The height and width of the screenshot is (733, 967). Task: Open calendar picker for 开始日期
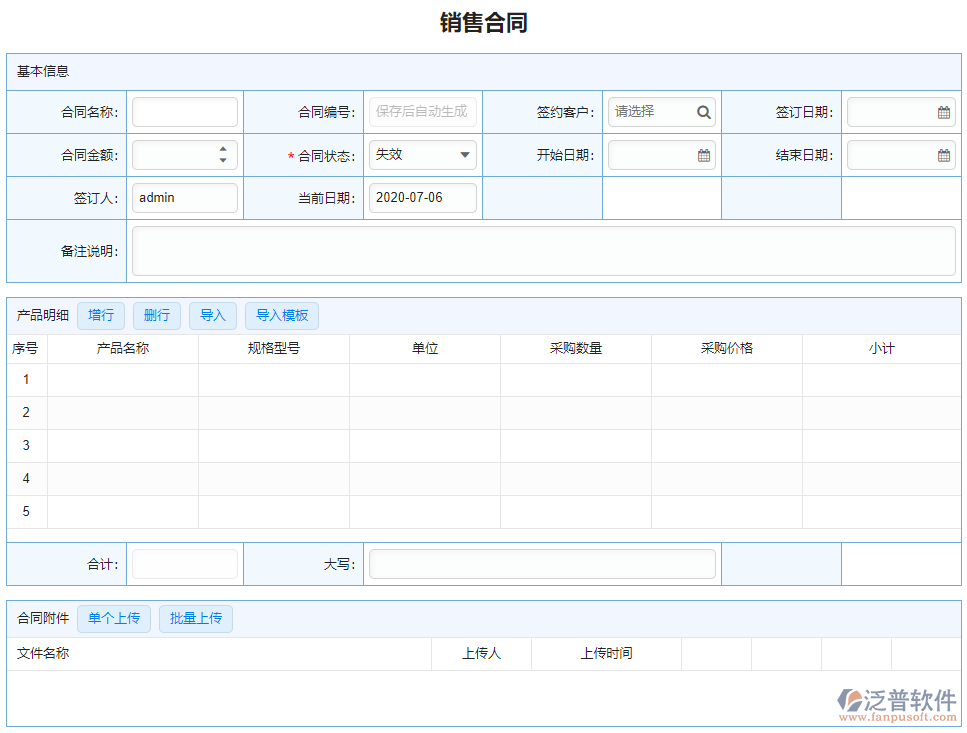tap(704, 155)
